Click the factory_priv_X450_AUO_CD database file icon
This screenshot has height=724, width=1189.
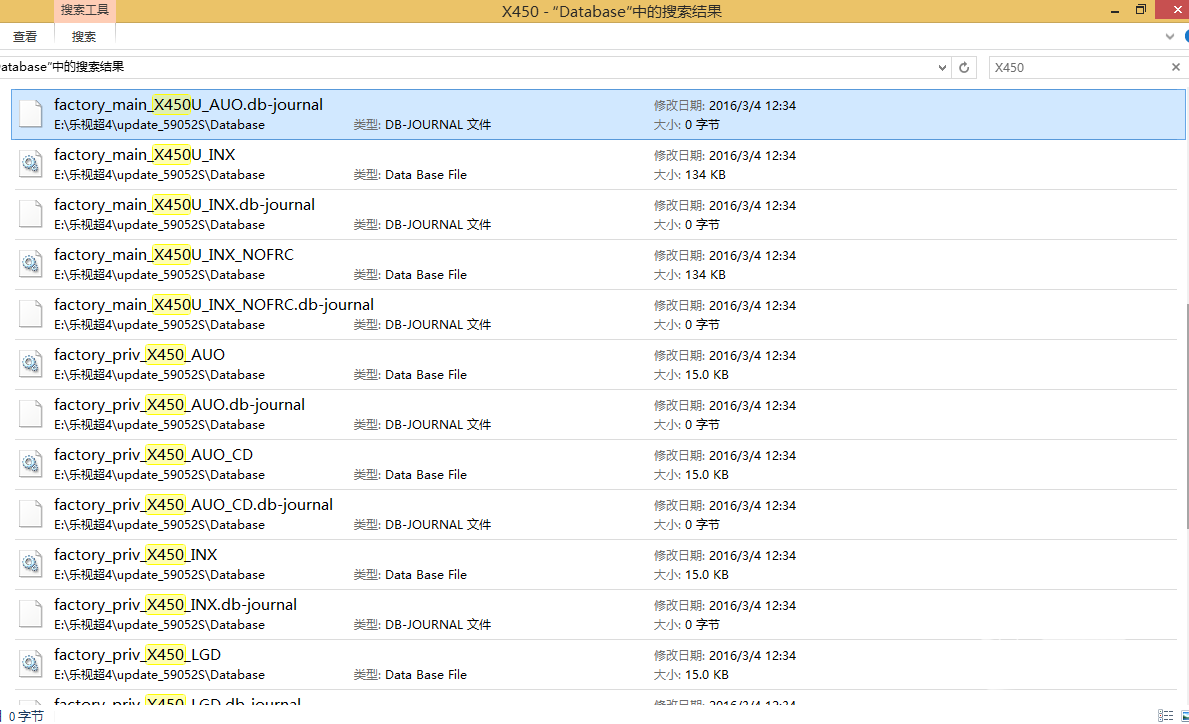coord(30,464)
